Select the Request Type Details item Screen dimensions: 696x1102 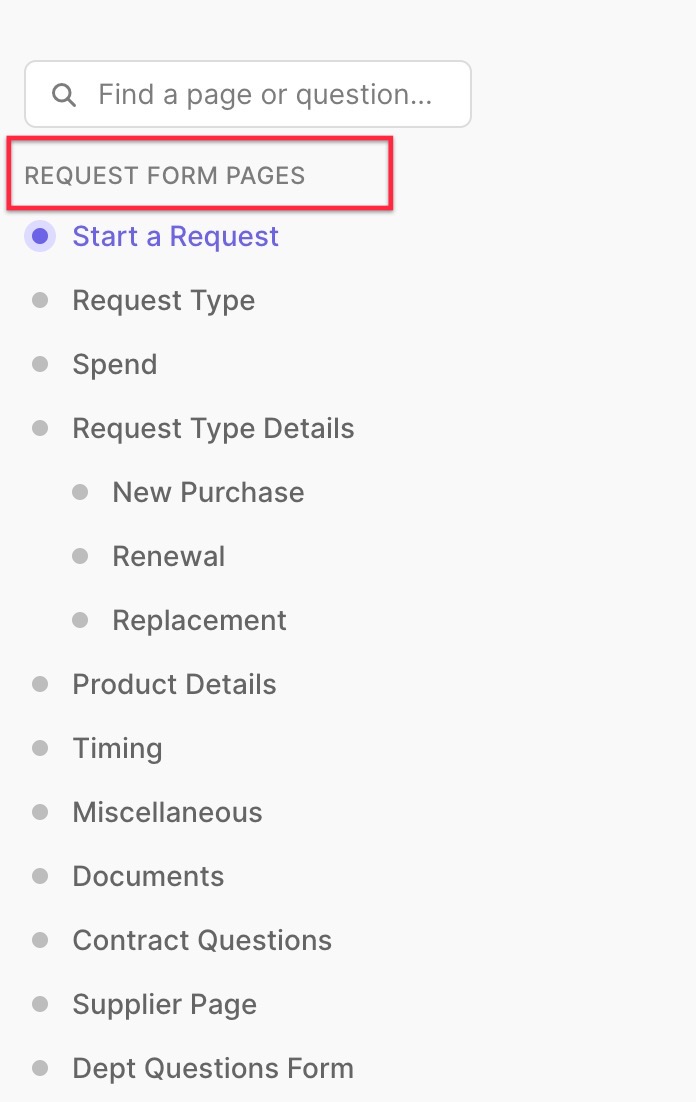213,429
